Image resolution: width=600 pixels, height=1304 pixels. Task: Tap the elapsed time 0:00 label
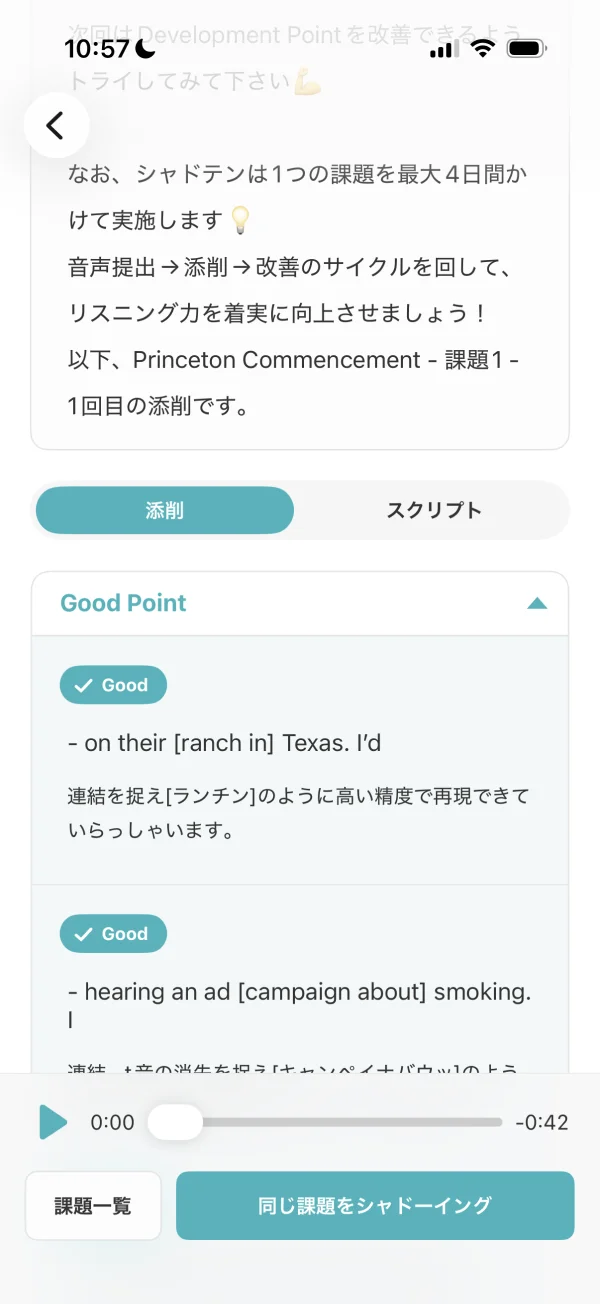[112, 1122]
